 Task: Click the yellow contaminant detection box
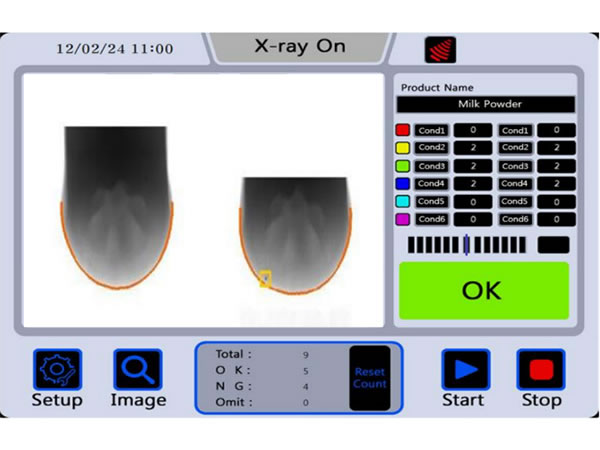click(x=265, y=279)
